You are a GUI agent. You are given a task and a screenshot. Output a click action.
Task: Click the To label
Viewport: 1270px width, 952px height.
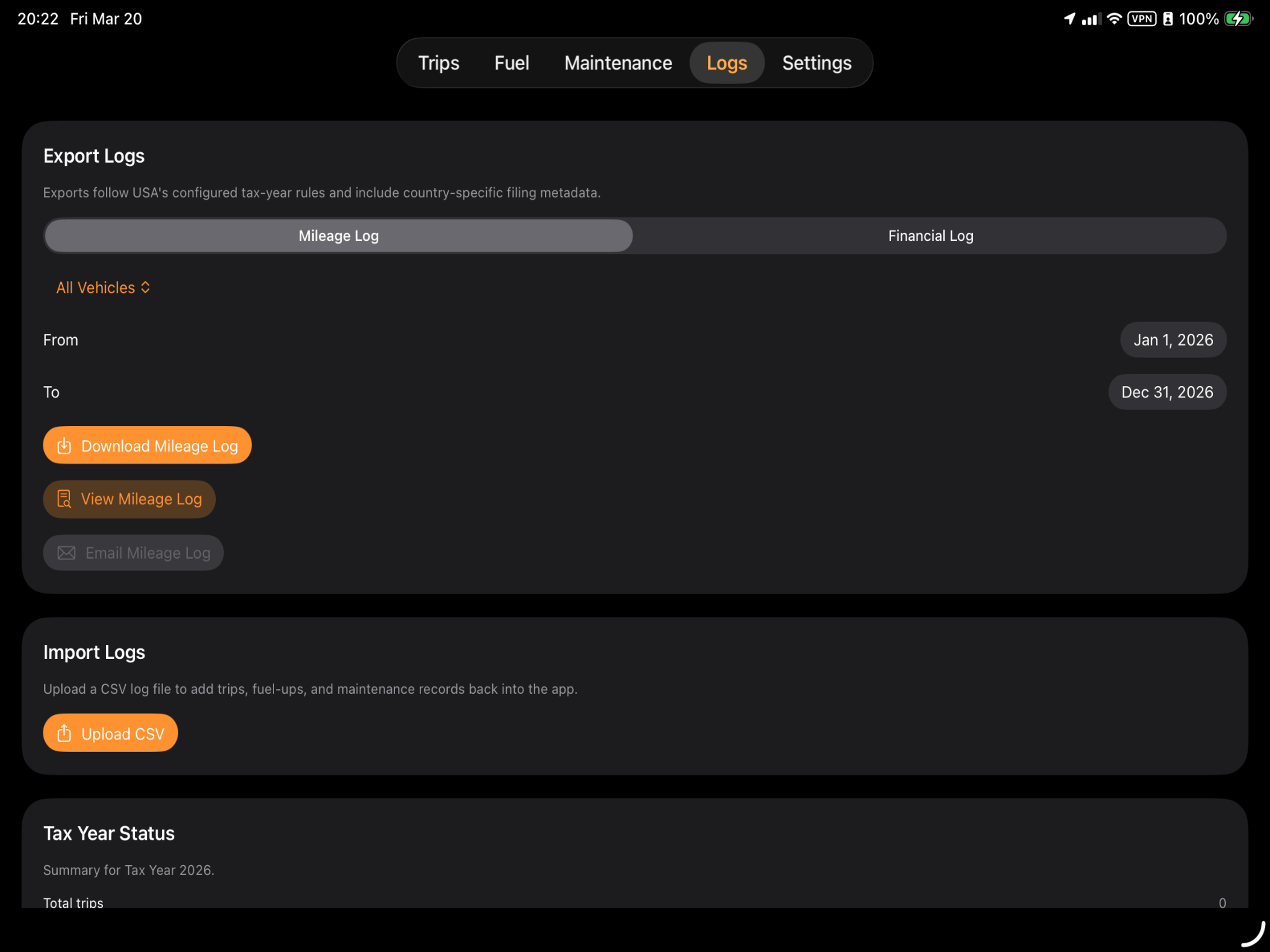tap(51, 392)
